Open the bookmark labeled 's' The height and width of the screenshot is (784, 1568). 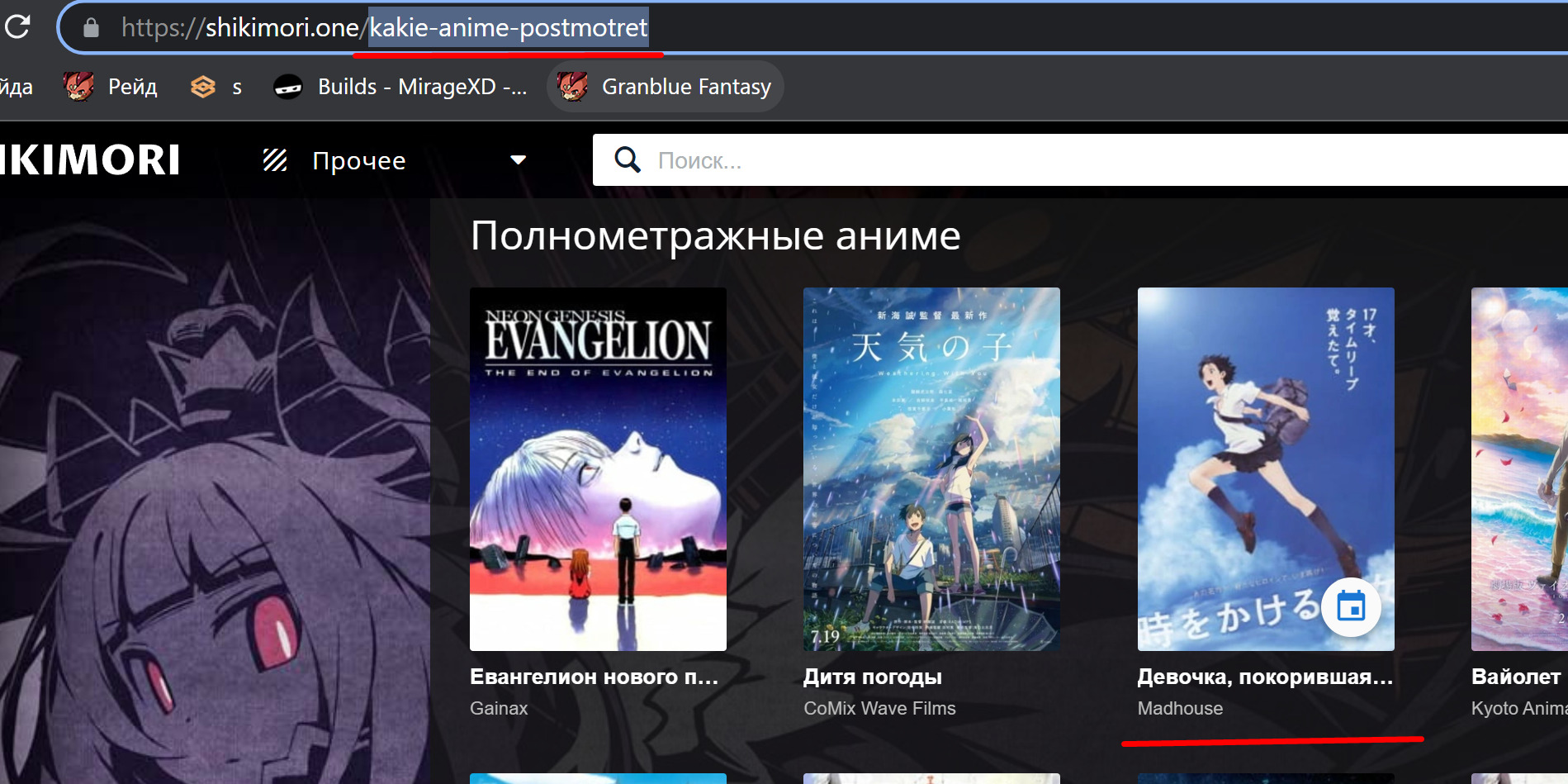216,87
